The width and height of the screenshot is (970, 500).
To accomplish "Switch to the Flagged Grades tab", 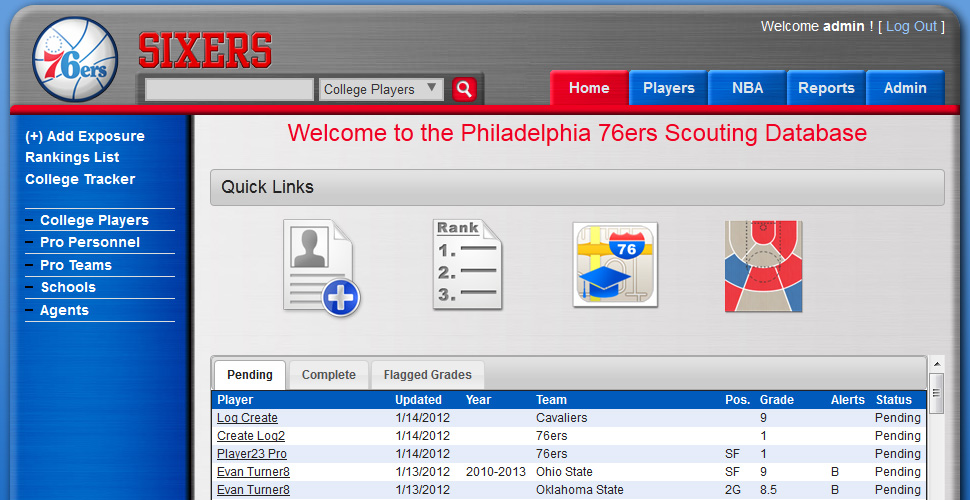I will click(427, 375).
